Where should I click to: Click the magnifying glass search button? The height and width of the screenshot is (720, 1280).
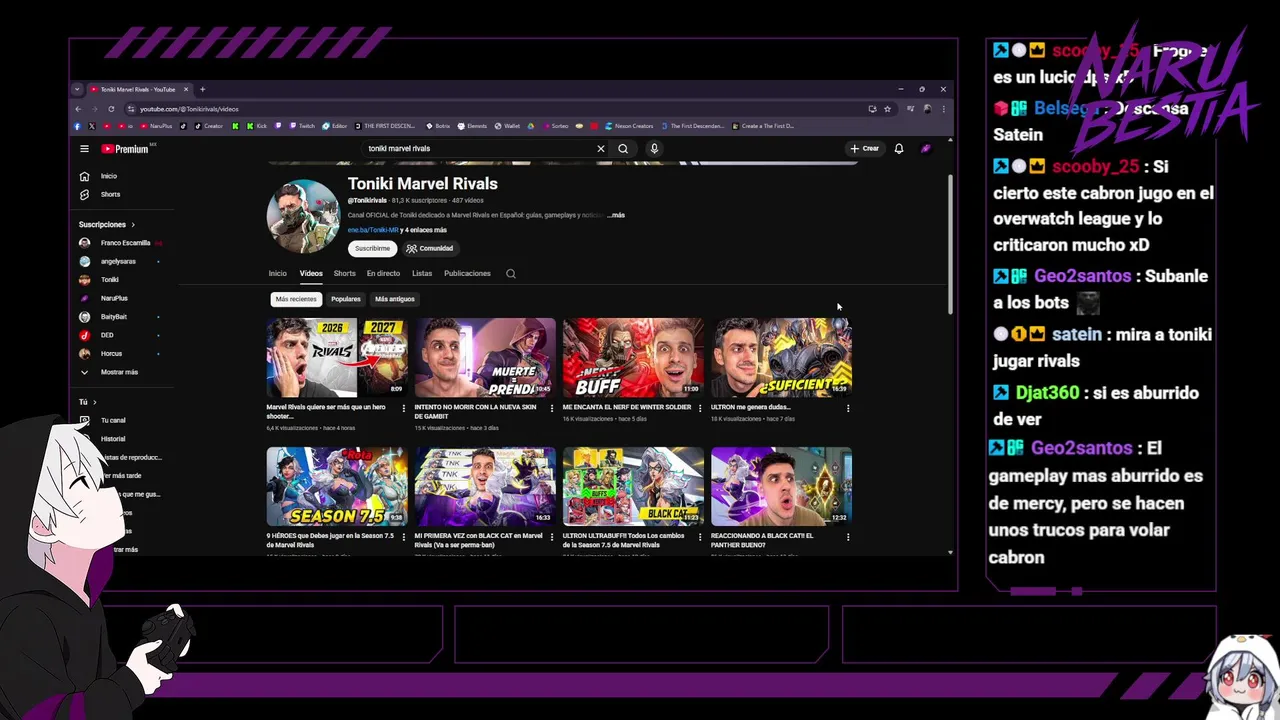623,148
